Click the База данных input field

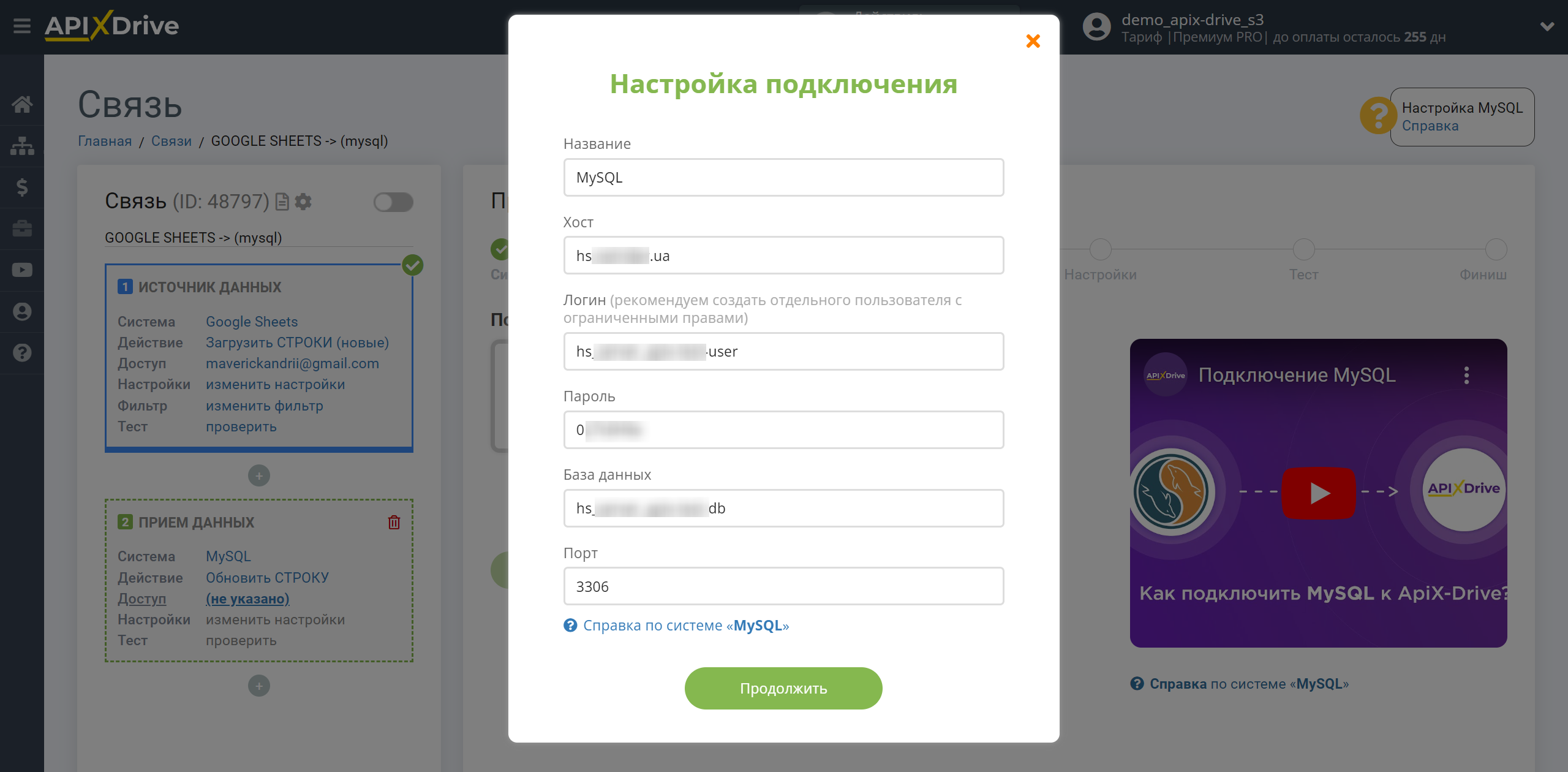tap(783, 509)
